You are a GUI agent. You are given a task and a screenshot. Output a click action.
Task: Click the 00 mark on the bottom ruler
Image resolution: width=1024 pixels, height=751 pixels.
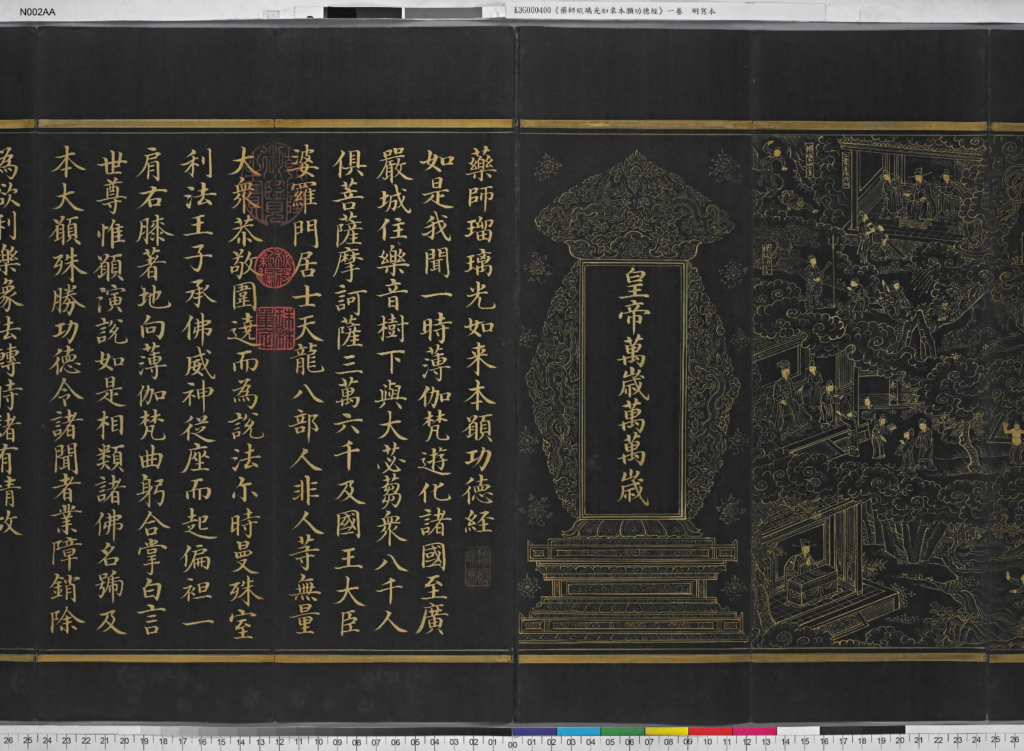point(515,743)
